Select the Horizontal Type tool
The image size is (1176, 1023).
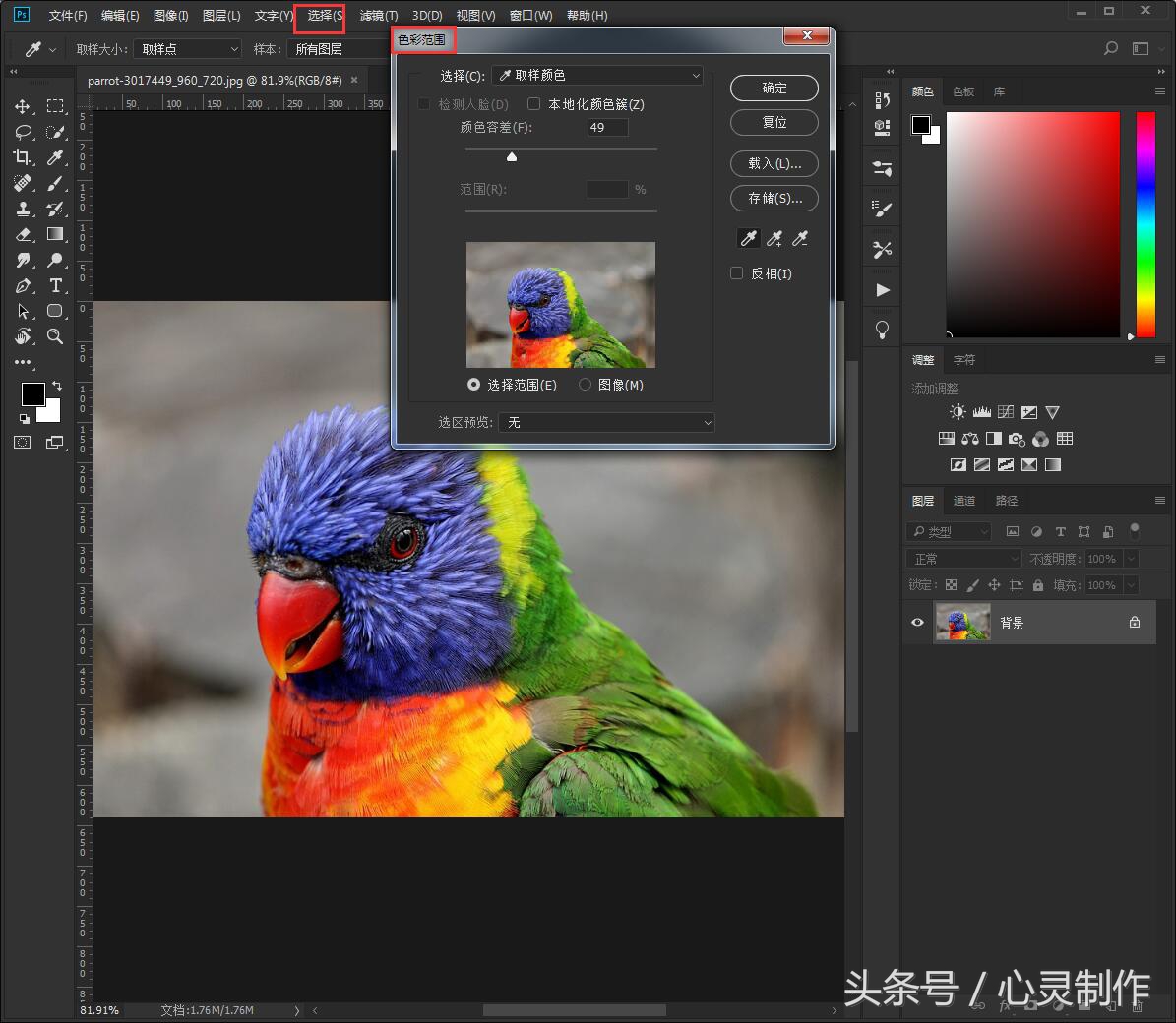pos(56,285)
